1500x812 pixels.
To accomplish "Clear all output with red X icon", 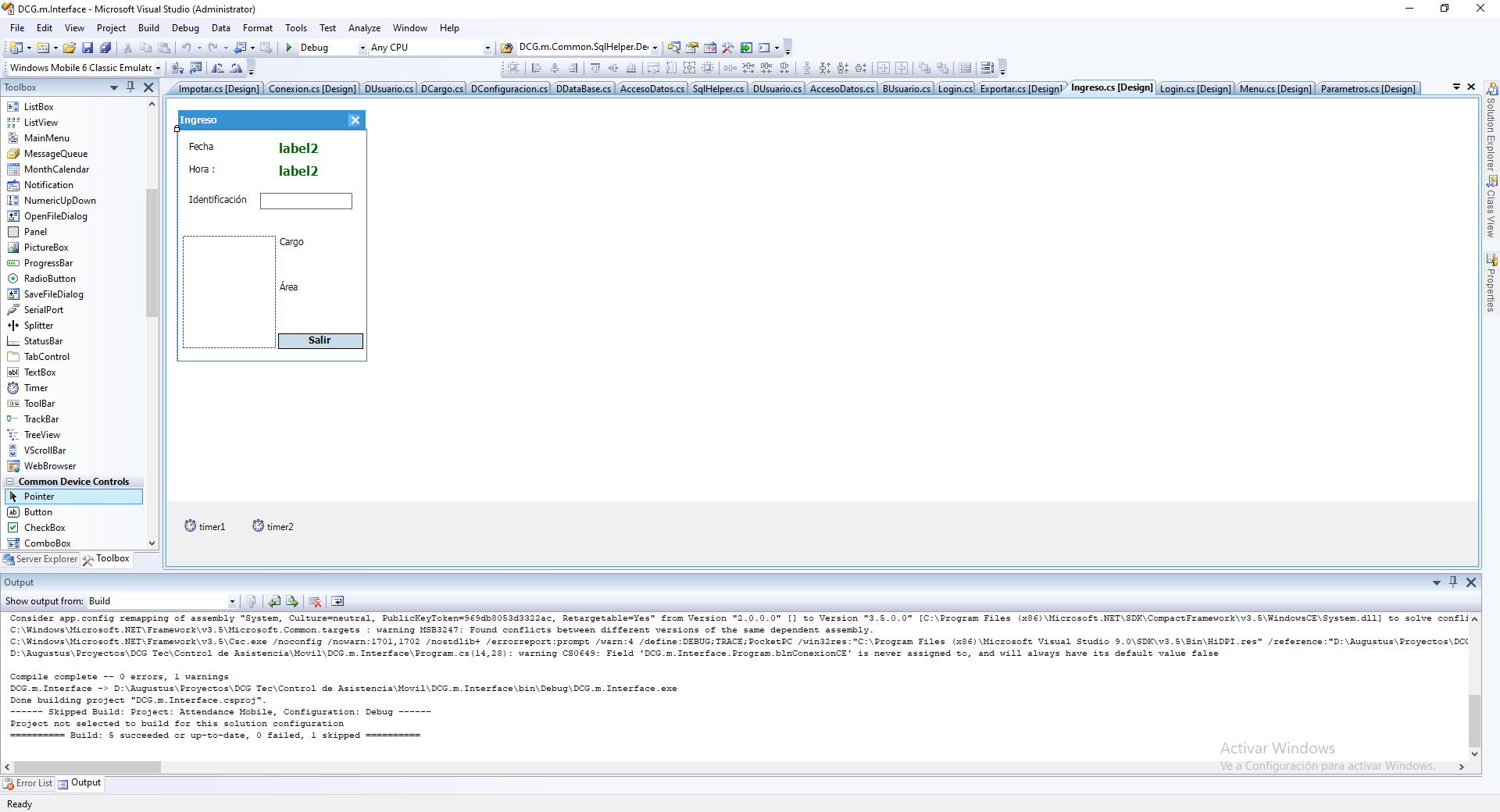I will click(x=316, y=601).
